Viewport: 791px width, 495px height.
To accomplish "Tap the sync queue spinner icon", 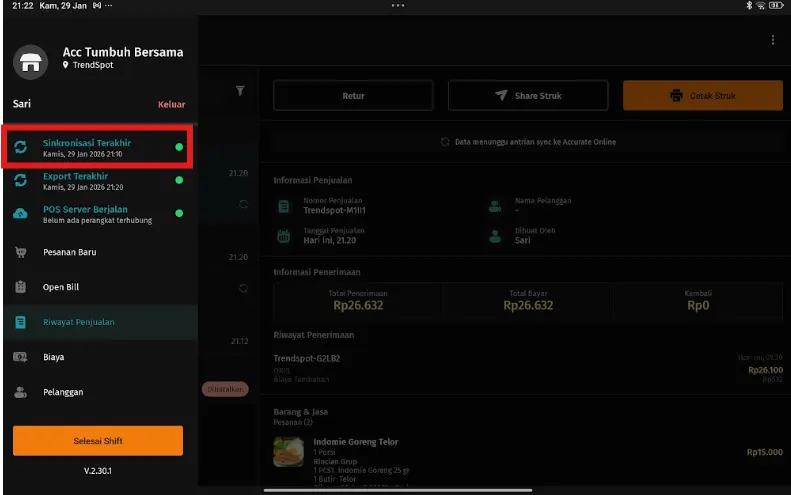I will [x=445, y=142].
